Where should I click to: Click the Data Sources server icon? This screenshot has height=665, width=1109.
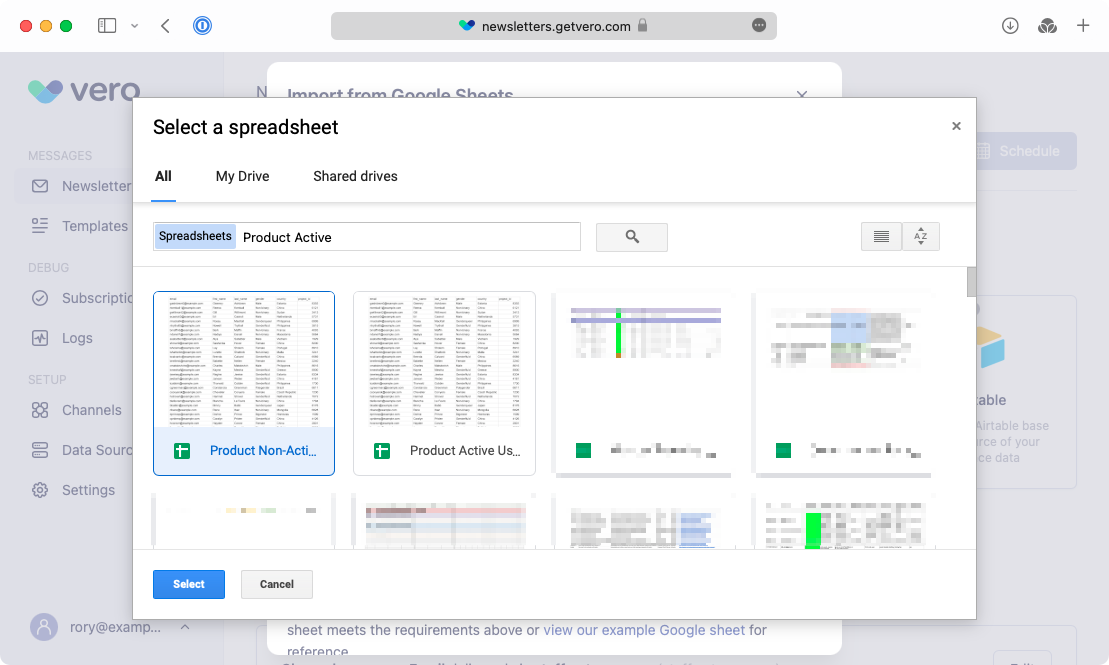pyautogui.click(x=40, y=450)
